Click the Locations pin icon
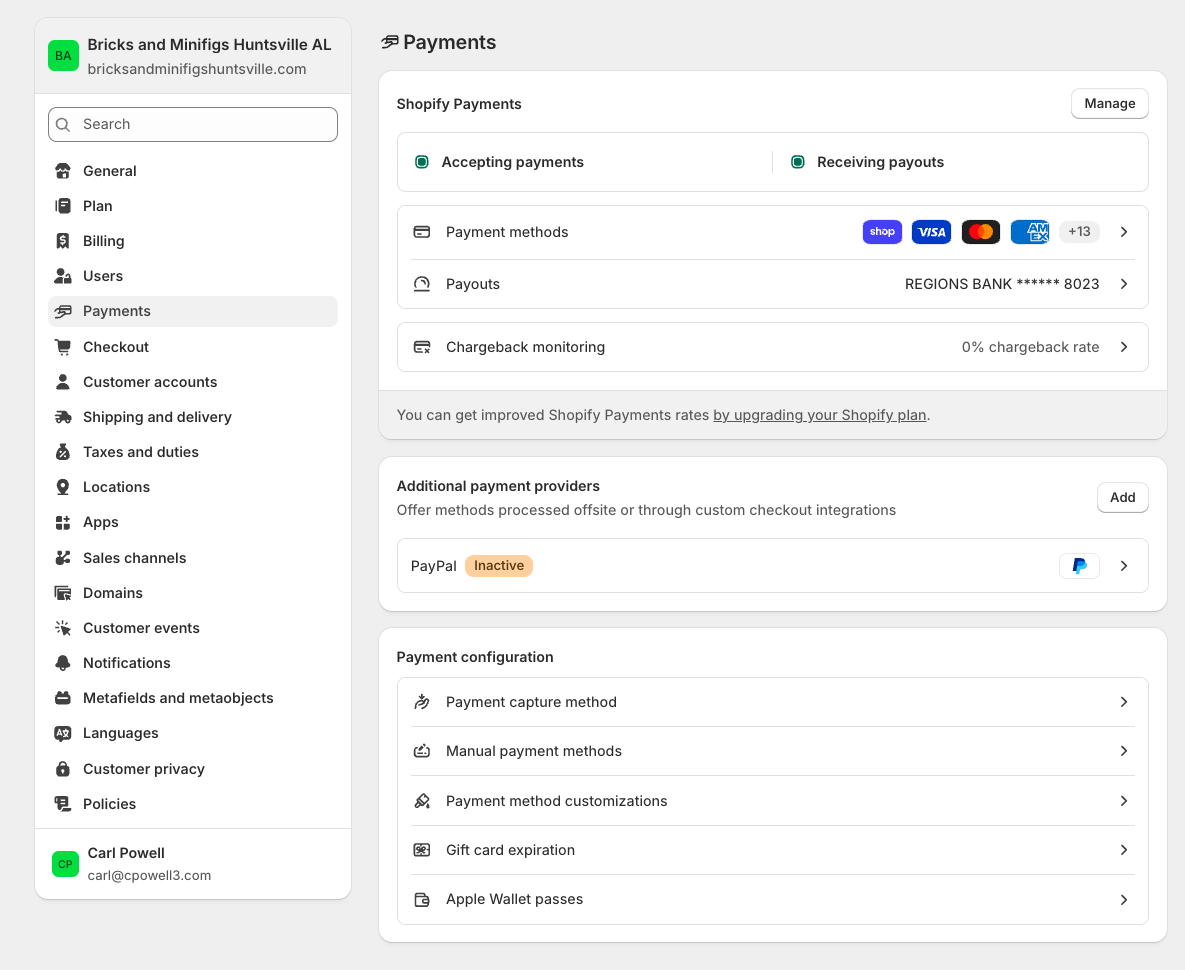1185x970 pixels. 63,487
